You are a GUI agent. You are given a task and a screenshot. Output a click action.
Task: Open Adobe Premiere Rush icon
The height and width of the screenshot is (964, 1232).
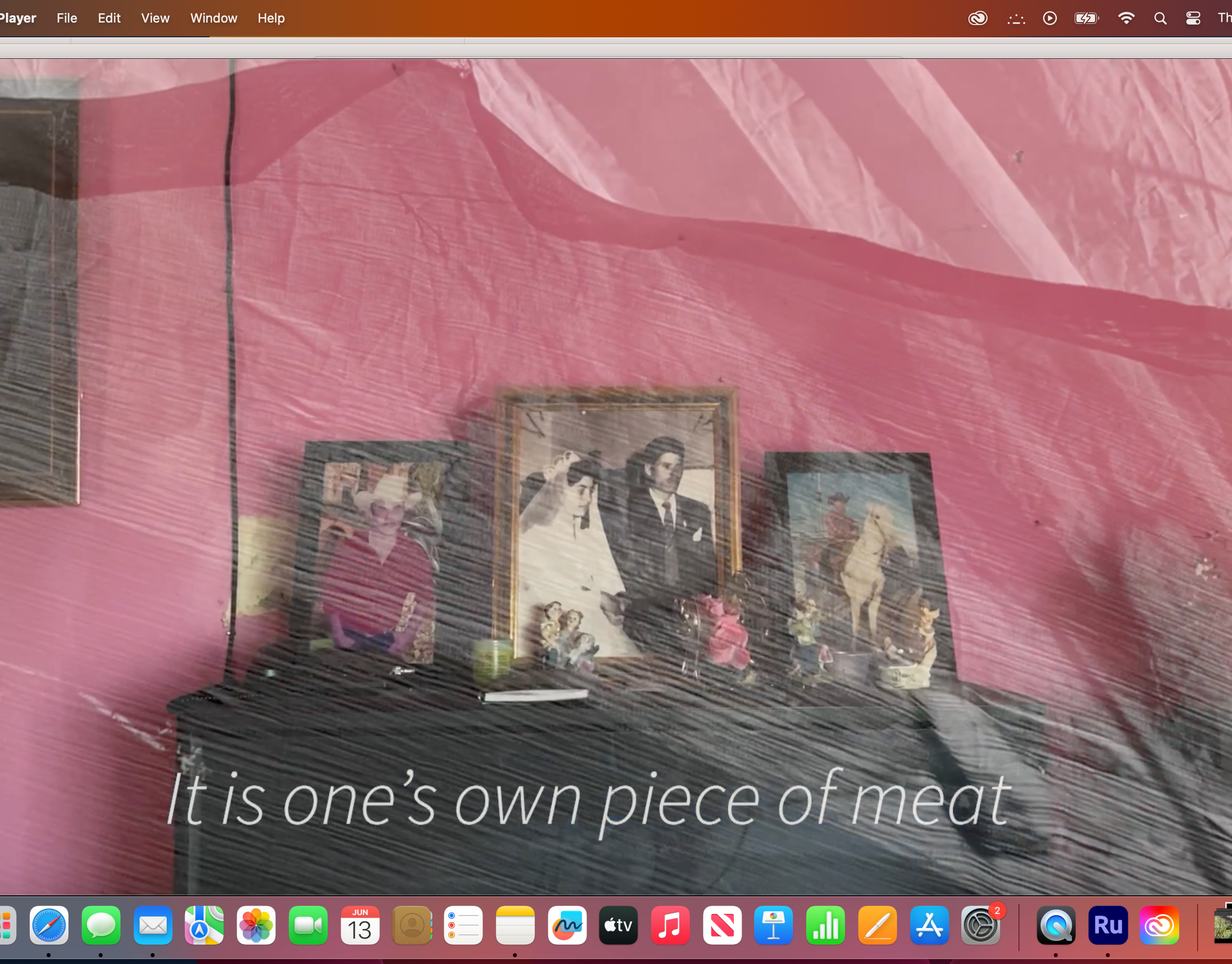[1108, 925]
